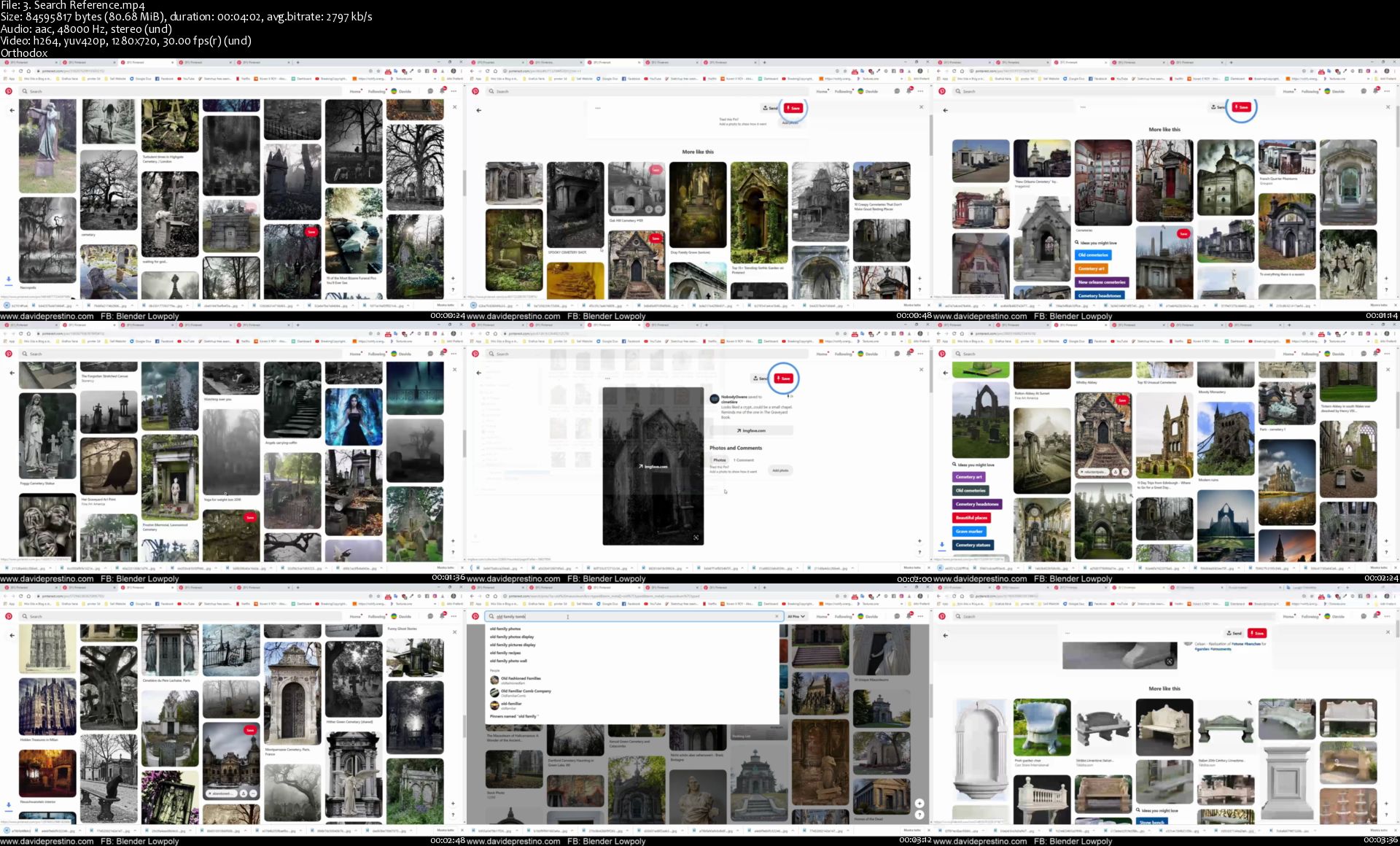Open 'Old Fashioned Families' people suggestion

coord(520,679)
